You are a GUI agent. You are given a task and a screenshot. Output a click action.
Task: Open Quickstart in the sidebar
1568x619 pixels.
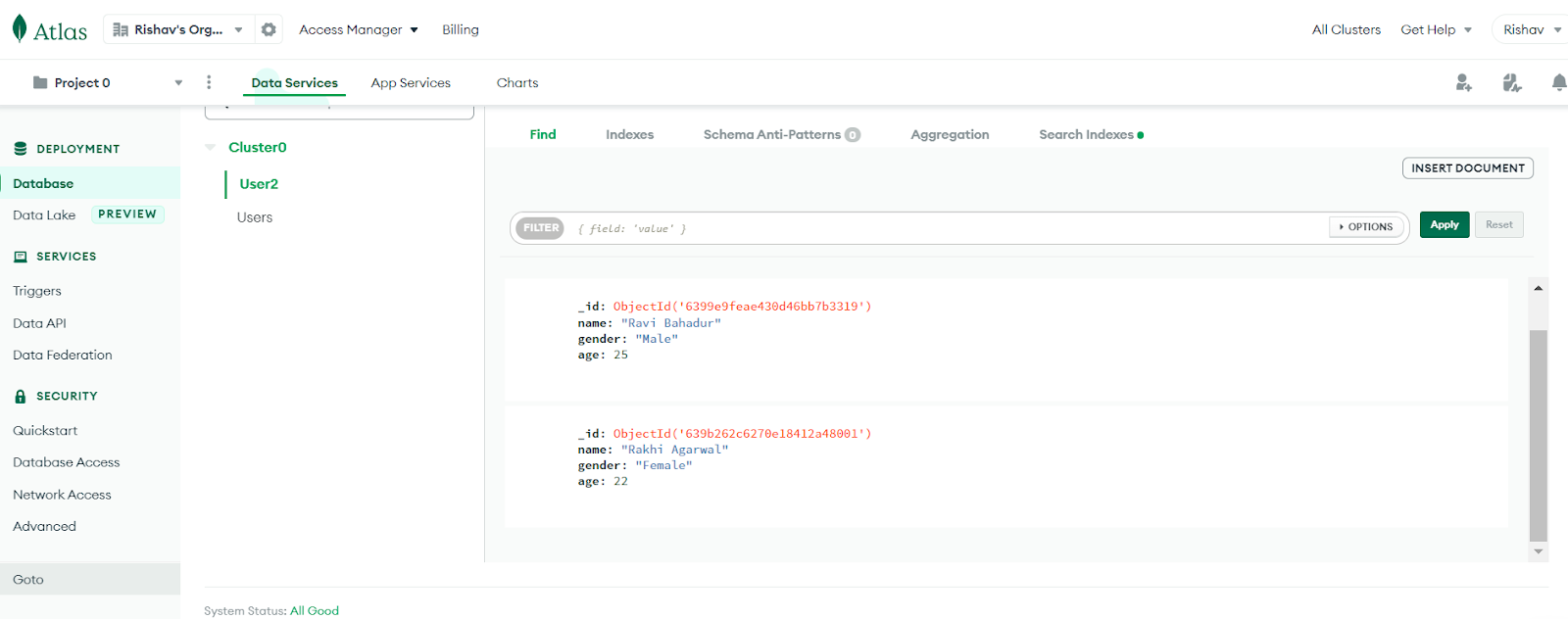(45, 430)
